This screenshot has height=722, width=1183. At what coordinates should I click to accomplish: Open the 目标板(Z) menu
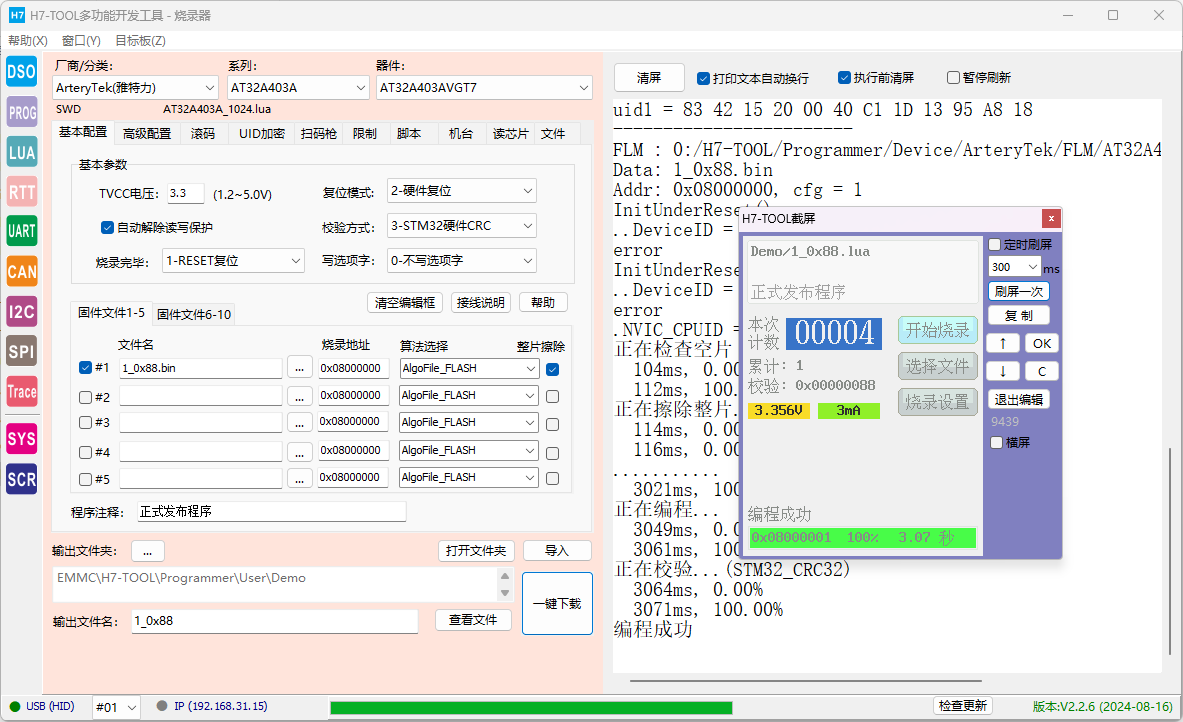pos(140,40)
